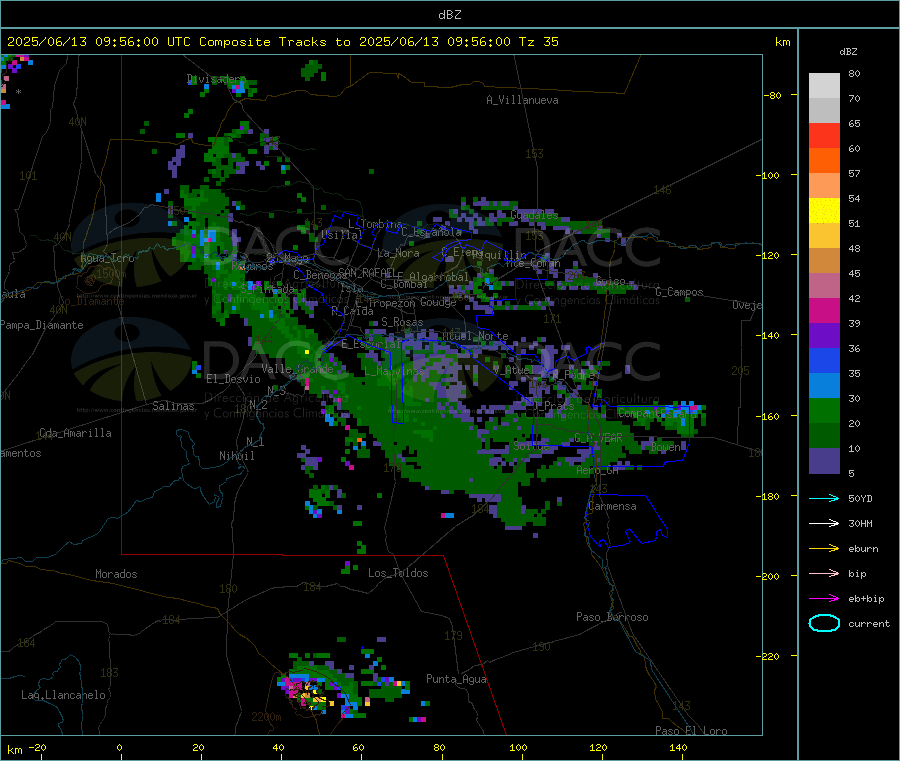Pick the red 60-65 dBZ swatch
Image resolution: width=900 pixels, height=761 pixels.
click(x=824, y=135)
